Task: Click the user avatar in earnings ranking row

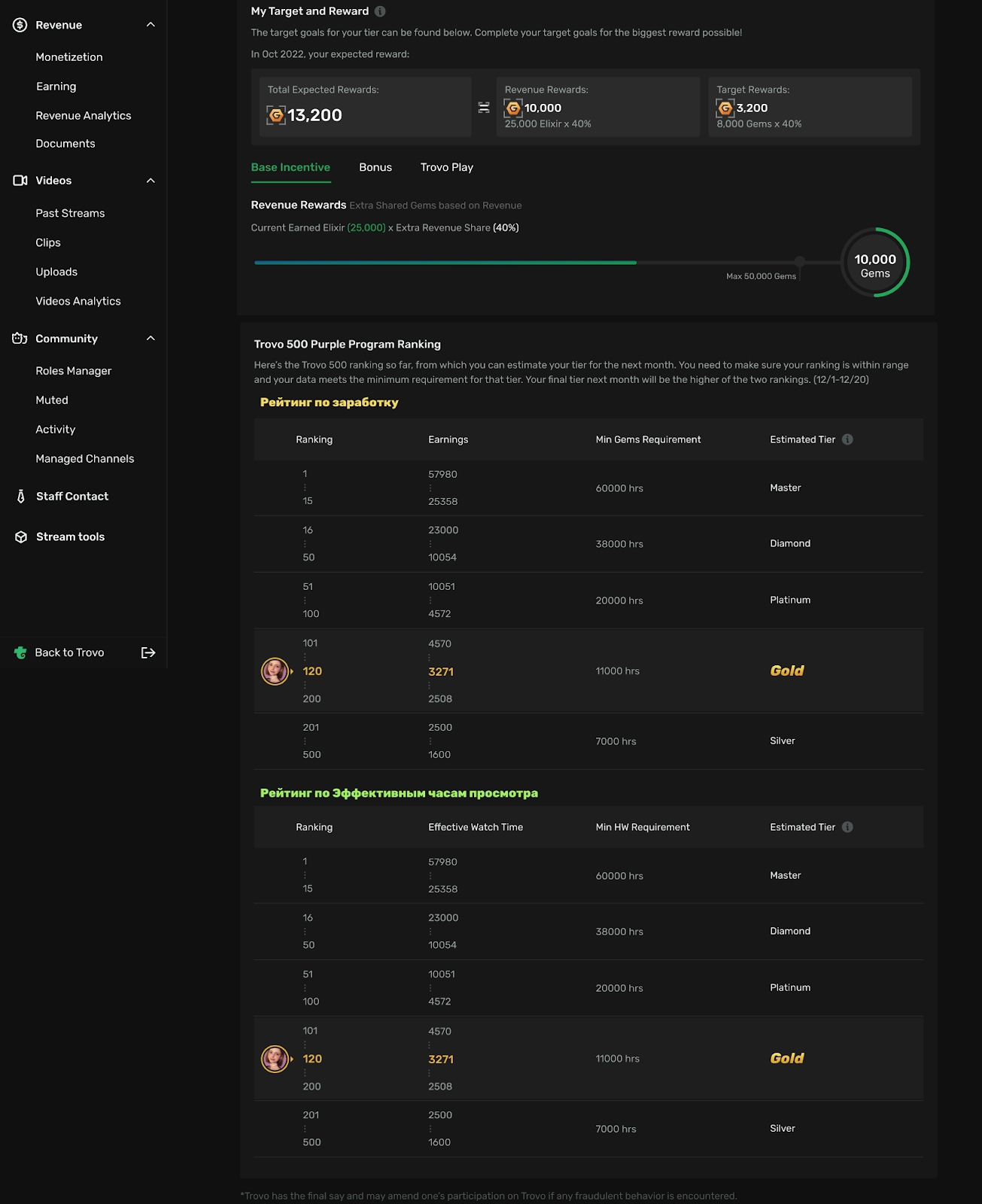Action: [275, 670]
